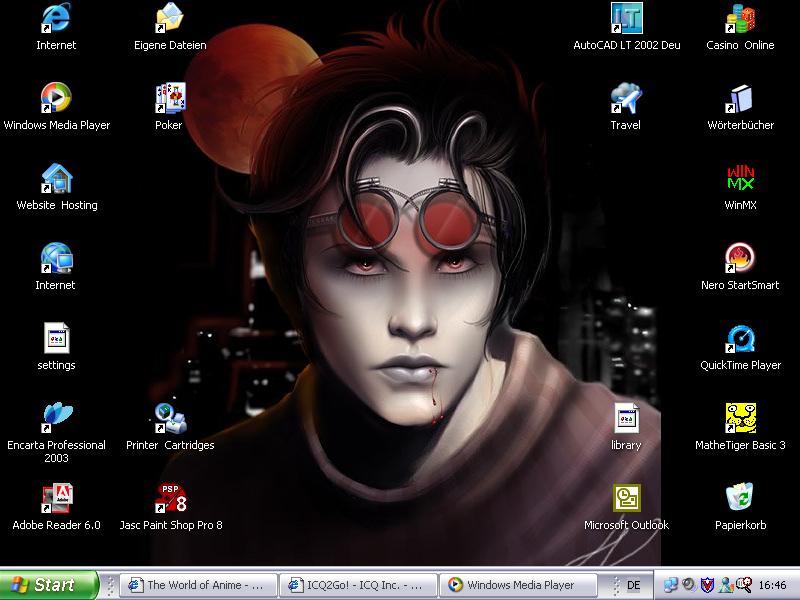This screenshot has width=800, height=600.
Task: Select the Papierkorb recycle bin icon
Action: (740, 497)
